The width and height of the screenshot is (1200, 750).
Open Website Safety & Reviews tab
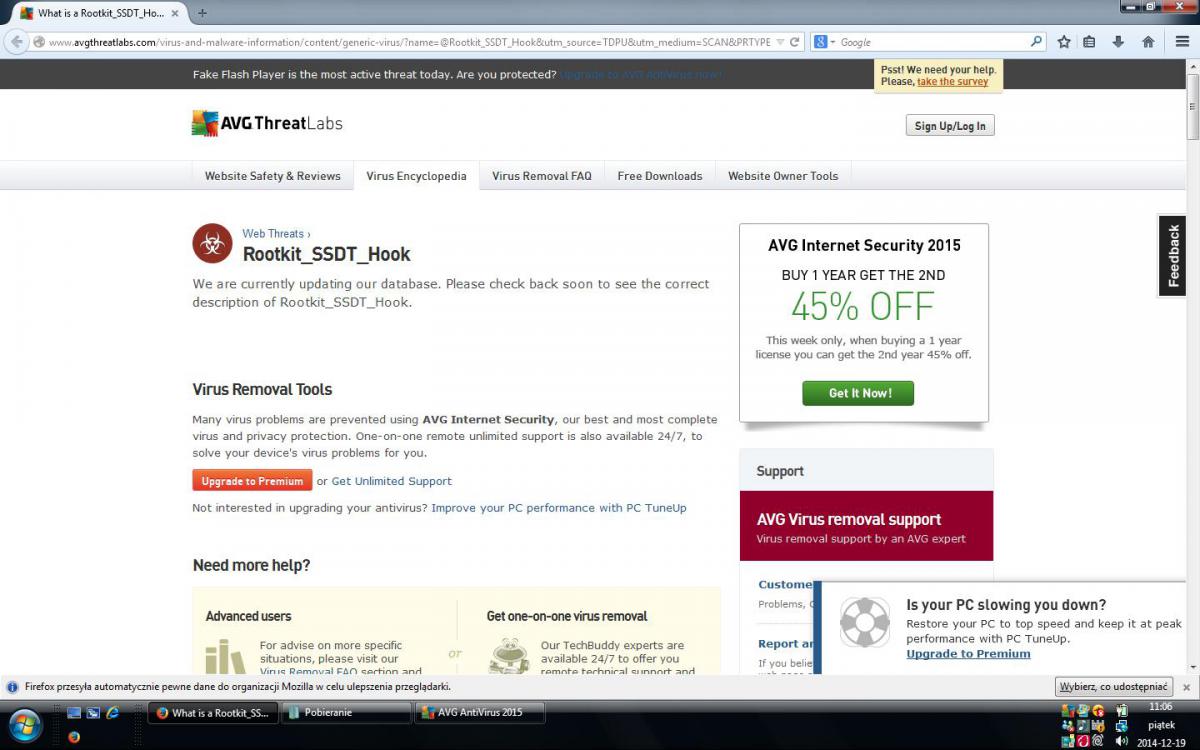click(273, 176)
